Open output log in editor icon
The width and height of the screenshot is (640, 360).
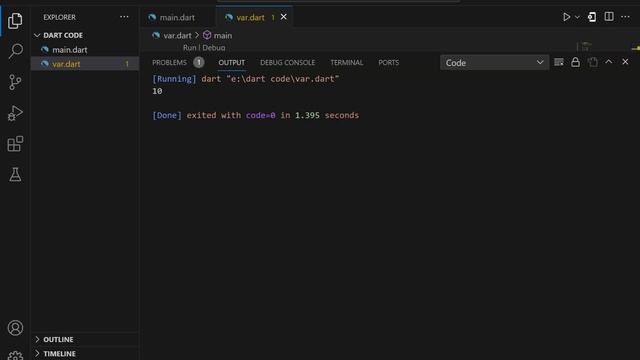[592, 62]
